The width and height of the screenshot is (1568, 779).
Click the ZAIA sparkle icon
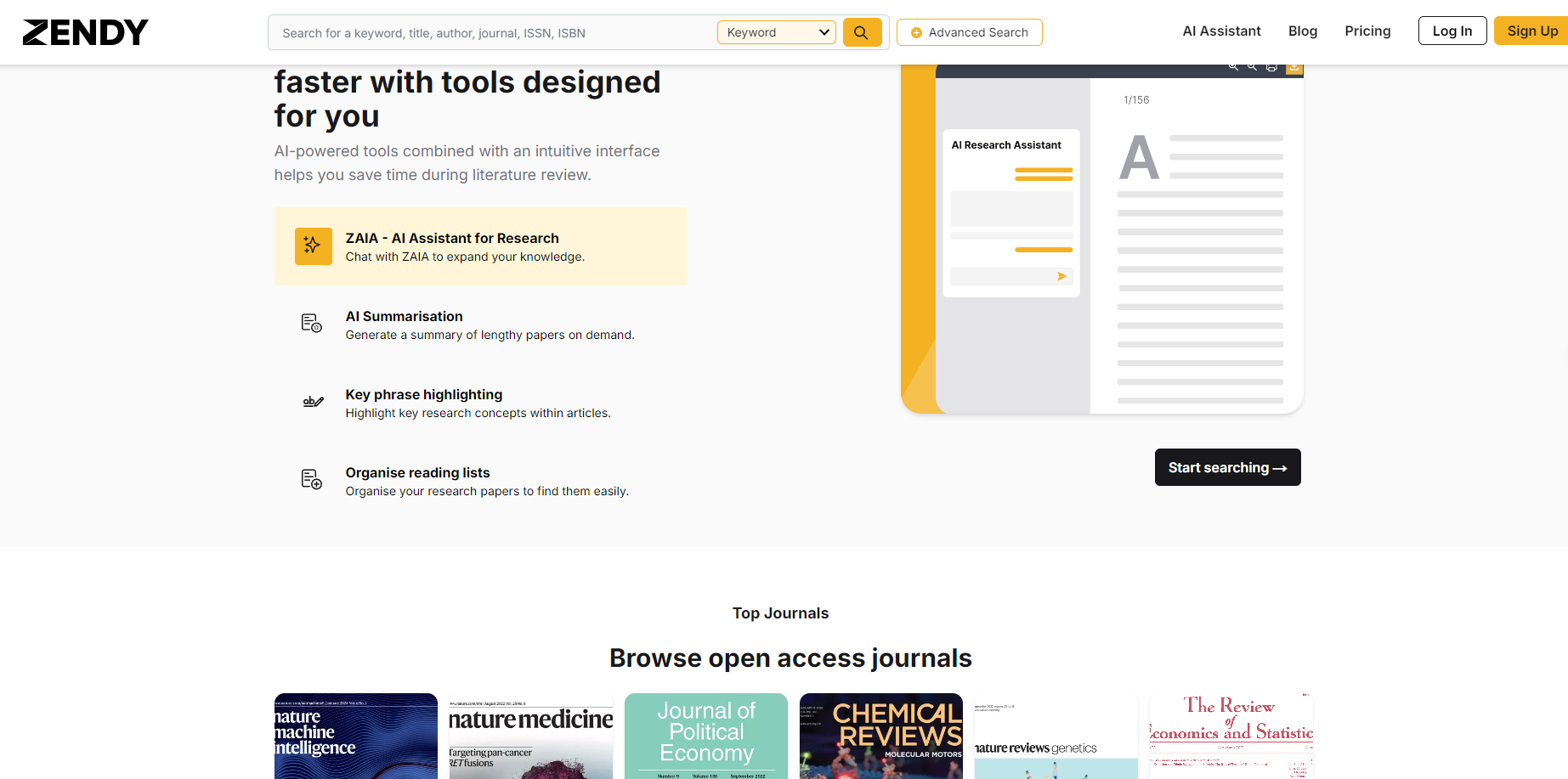(313, 246)
